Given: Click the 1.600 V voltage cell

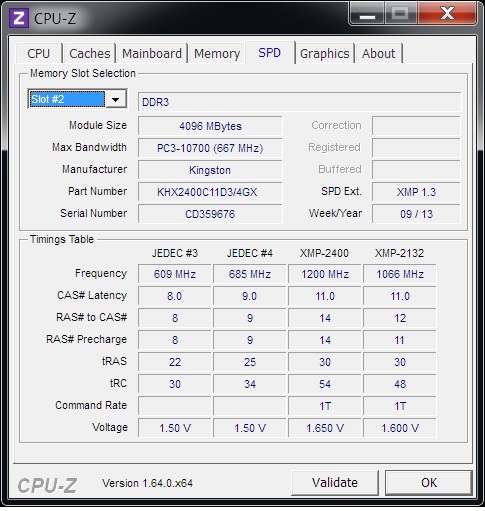Looking at the screenshot, I should click(x=400, y=428).
